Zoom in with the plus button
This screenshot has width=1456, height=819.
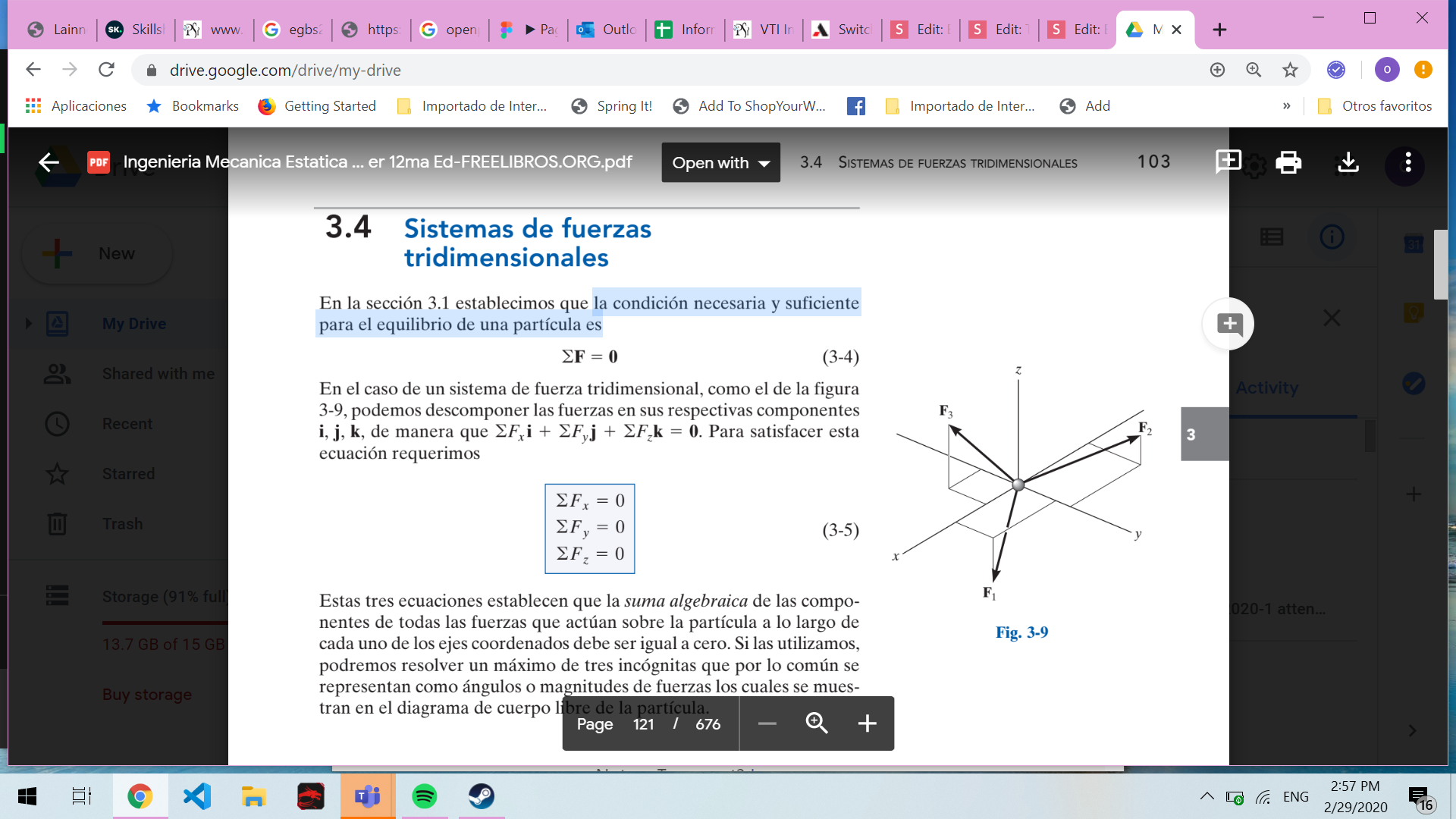coord(867,723)
